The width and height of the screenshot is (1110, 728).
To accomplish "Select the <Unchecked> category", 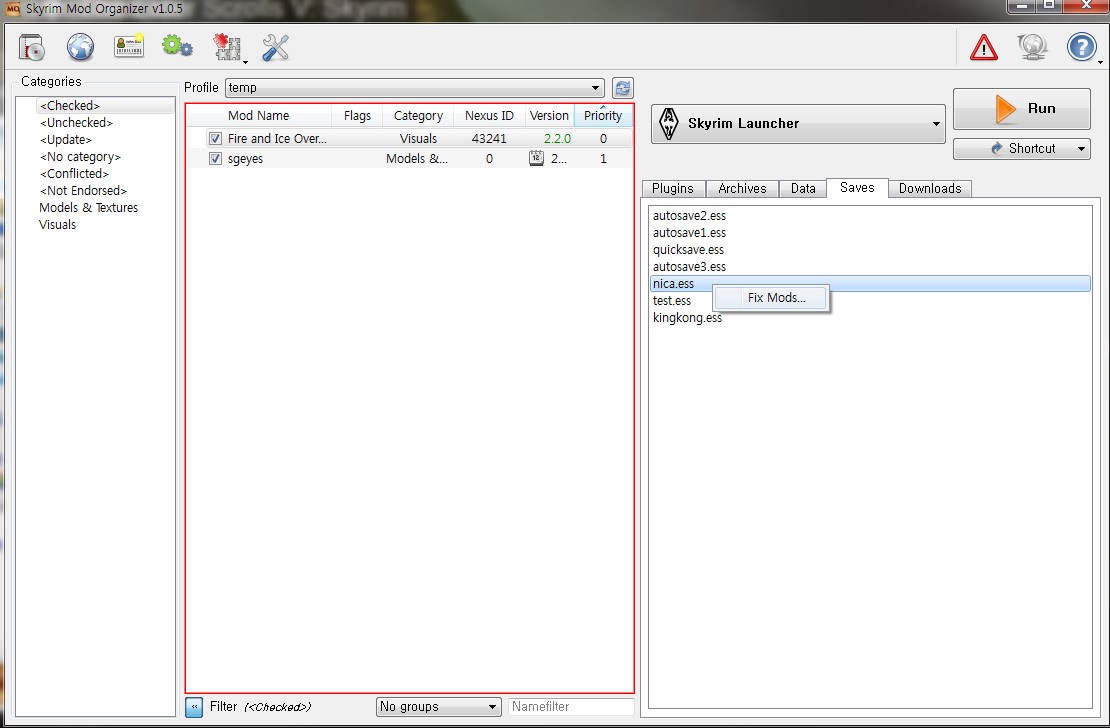I will [76, 123].
